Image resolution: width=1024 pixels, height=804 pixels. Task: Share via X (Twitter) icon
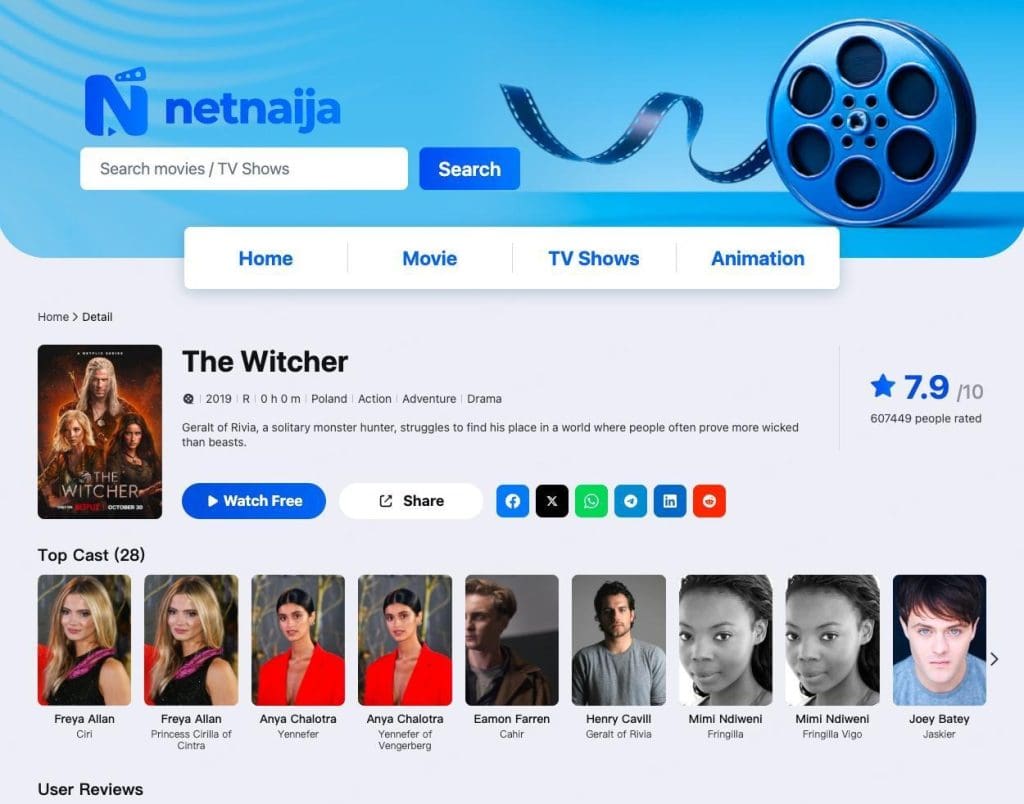click(552, 501)
